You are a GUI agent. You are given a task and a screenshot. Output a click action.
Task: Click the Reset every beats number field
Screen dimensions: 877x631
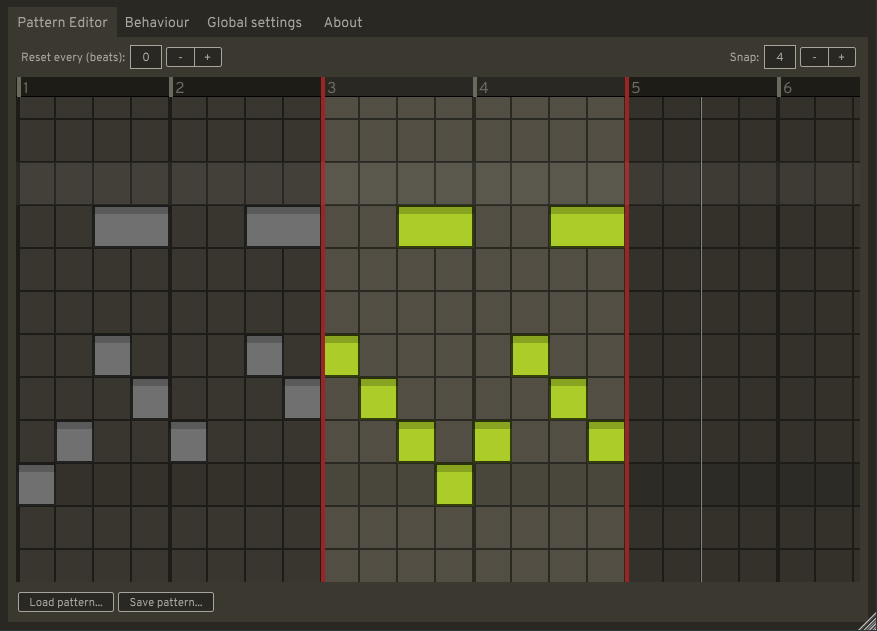coord(146,57)
